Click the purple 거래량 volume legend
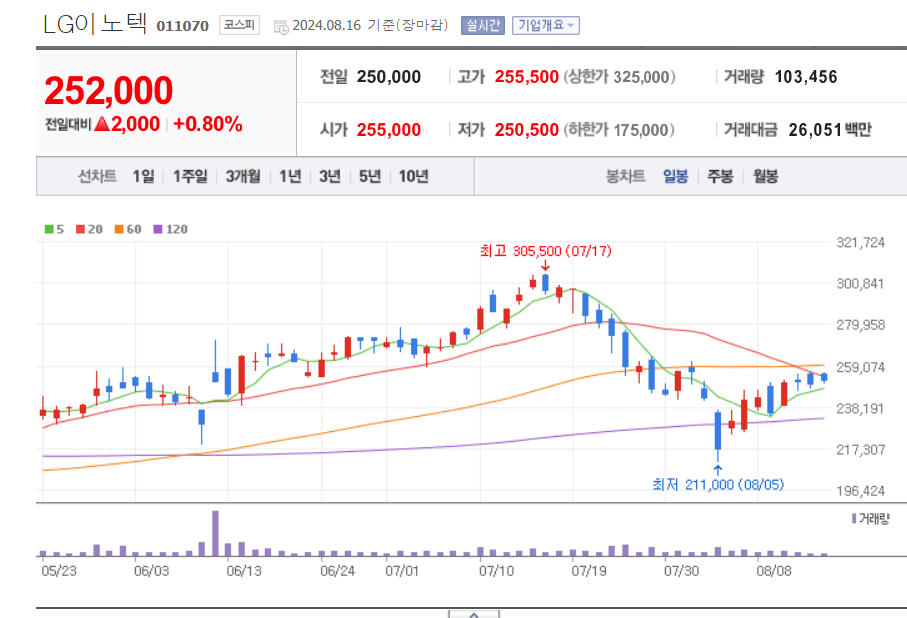This screenshot has width=907, height=618. [x=871, y=518]
